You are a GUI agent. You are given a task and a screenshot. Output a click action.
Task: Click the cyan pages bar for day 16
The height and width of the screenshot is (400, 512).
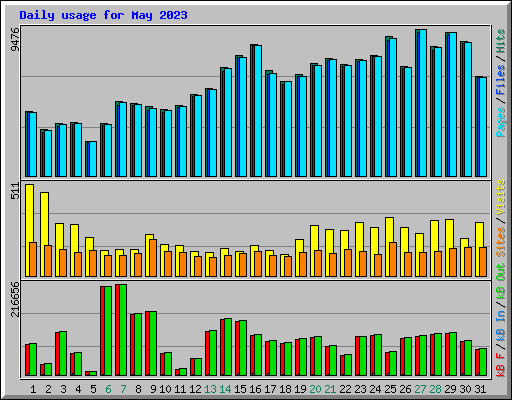[x=258, y=111]
